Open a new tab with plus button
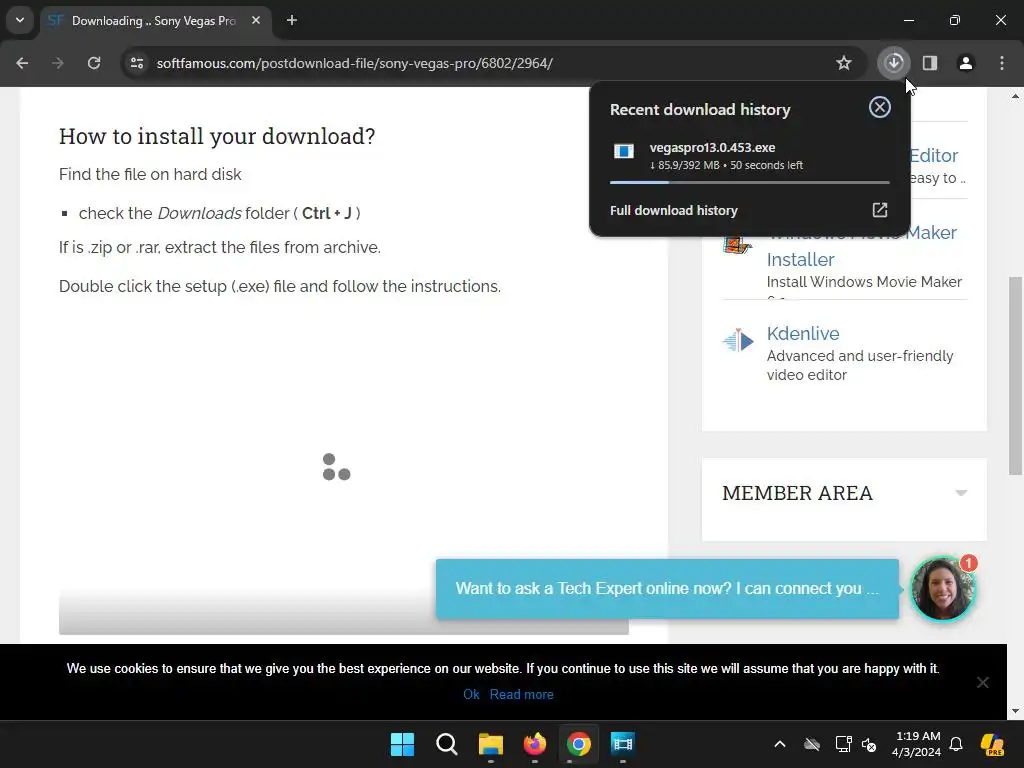 (292, 20)
